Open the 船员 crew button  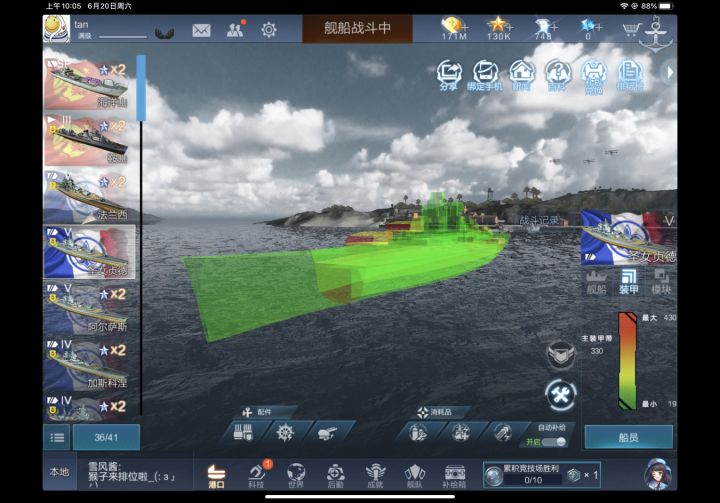pos(628,437)
